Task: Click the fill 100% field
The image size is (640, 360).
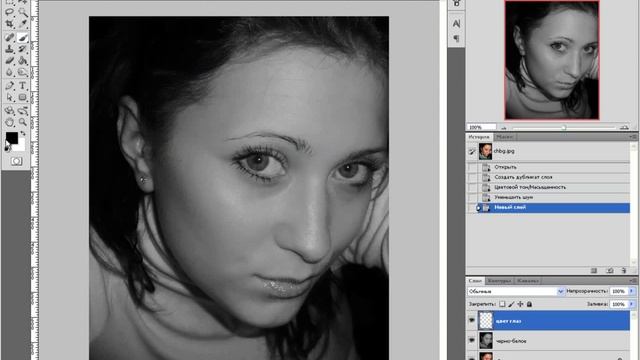Action: 619,304
